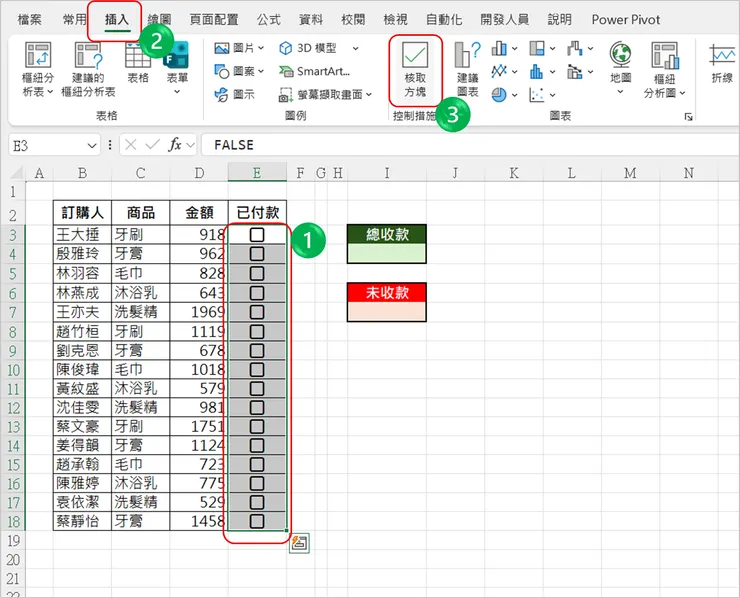Click the formula bar showing FALSE
The height and width of the screenshot is (598, 740).
pyautogui.click(x=470, y=145)
